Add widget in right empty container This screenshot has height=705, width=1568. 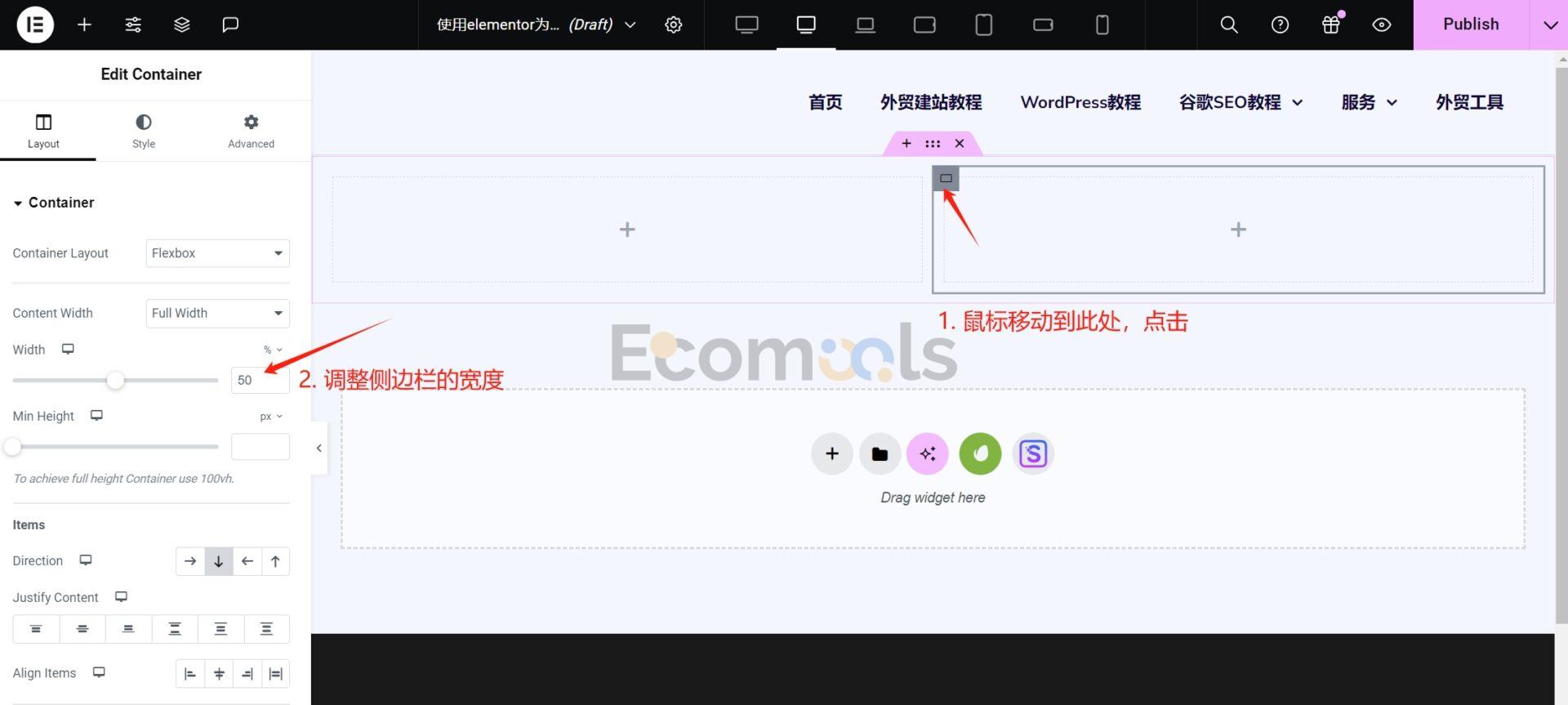coord(1238,230)
